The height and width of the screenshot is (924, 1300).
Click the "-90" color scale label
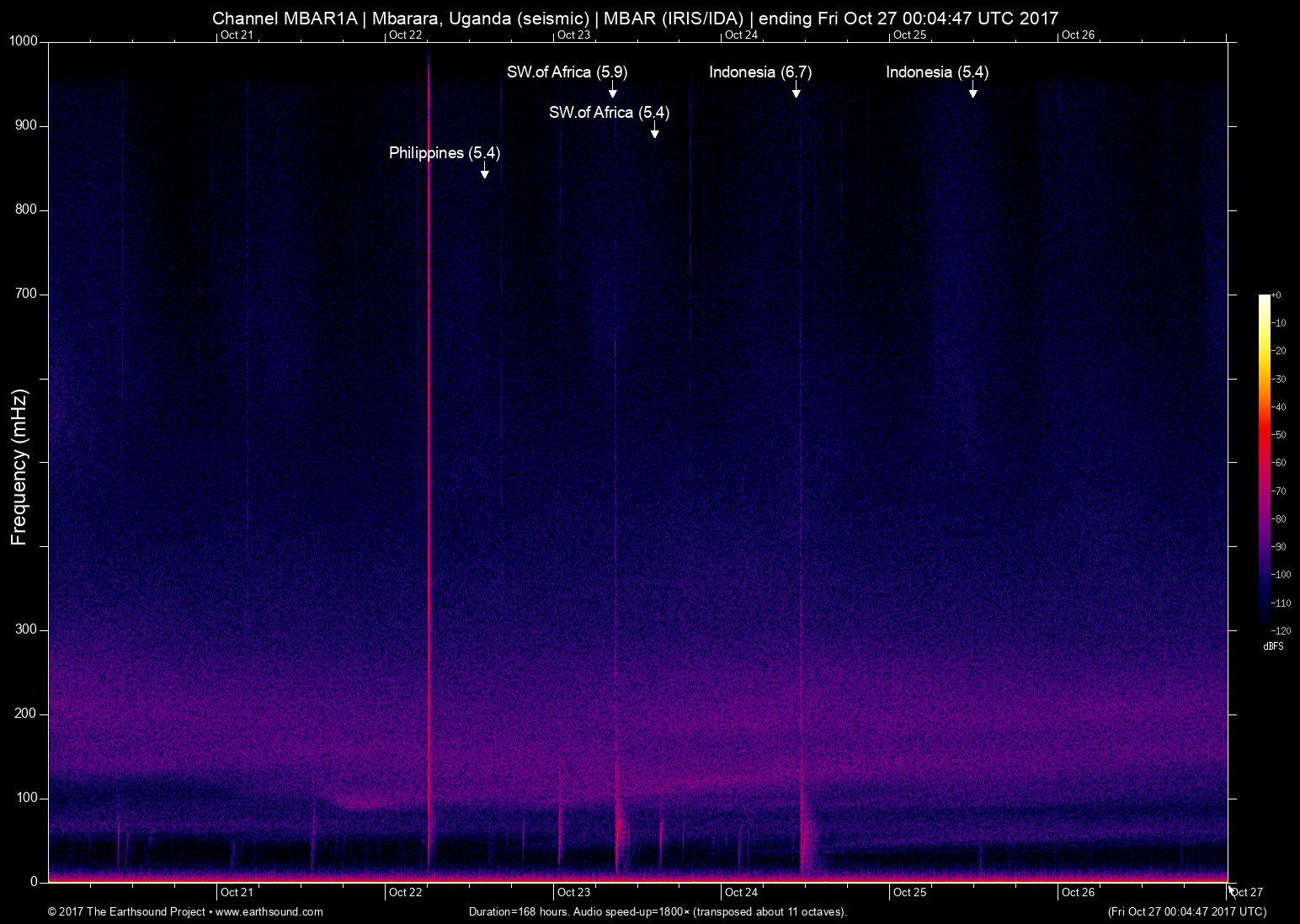[x=1278, y=547]
